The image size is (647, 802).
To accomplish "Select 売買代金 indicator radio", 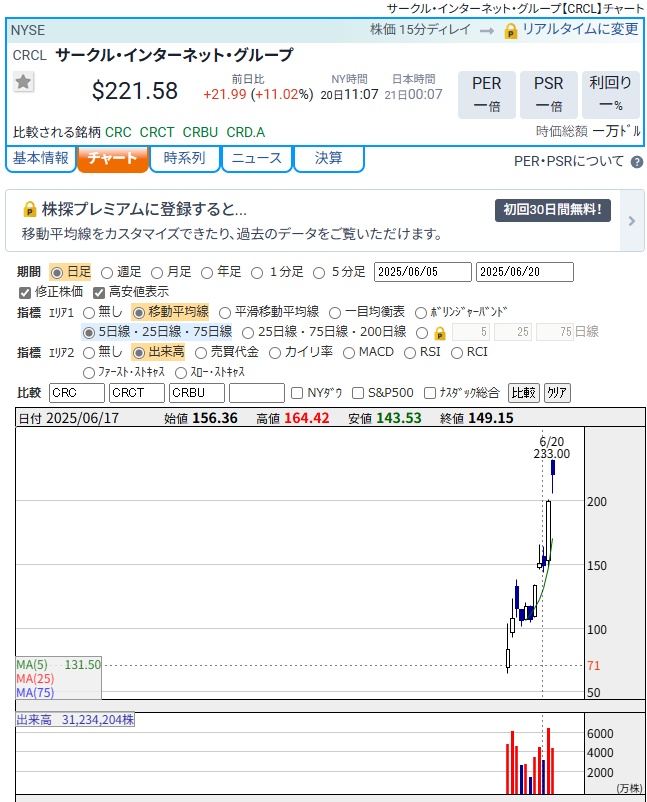I will pyautogui.click(x=200, y=353).
